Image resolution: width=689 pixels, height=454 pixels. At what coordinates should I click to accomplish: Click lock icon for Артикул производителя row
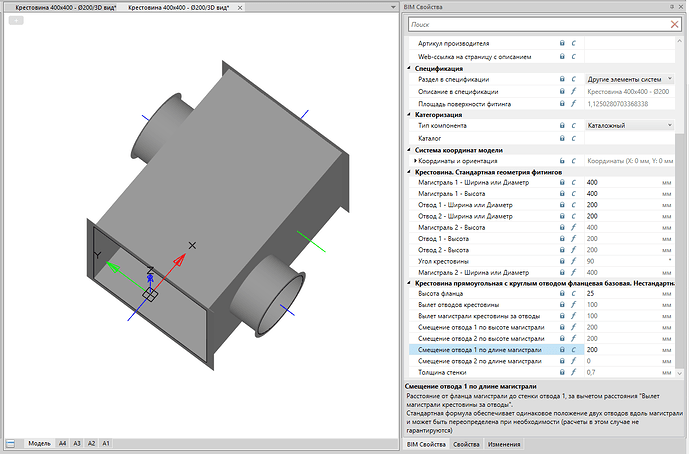click(562, 43)
